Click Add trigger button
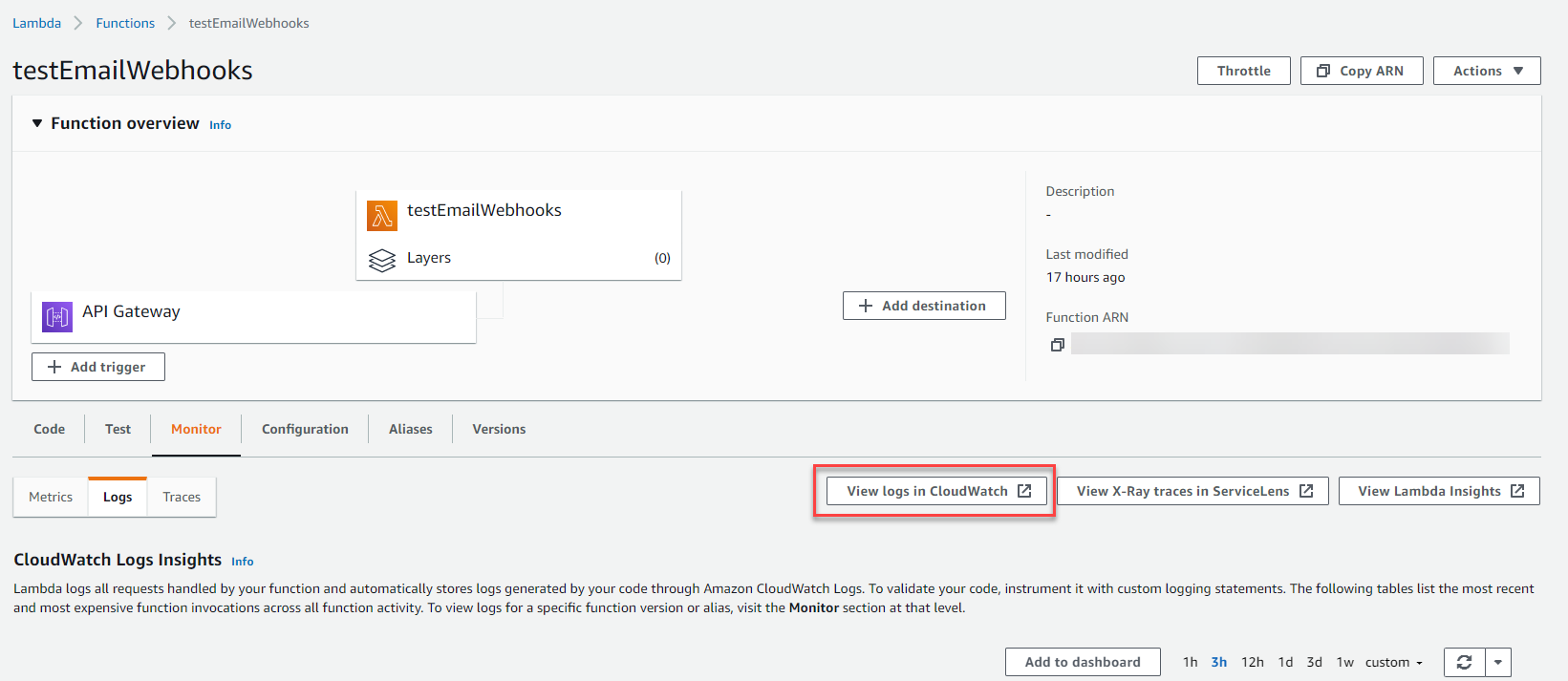Image resolution: width=1568 pixels, height=681 pixels. click(98, 367)
